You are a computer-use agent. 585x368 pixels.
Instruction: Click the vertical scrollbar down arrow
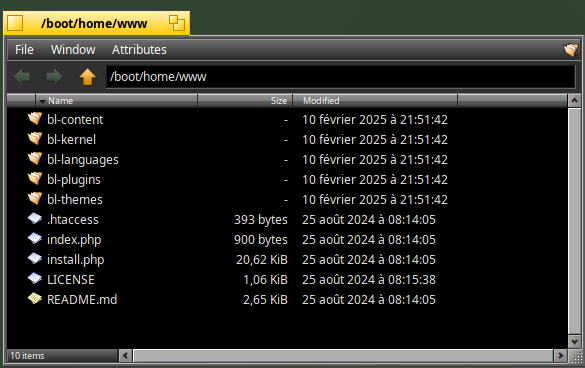pos(574,341)
